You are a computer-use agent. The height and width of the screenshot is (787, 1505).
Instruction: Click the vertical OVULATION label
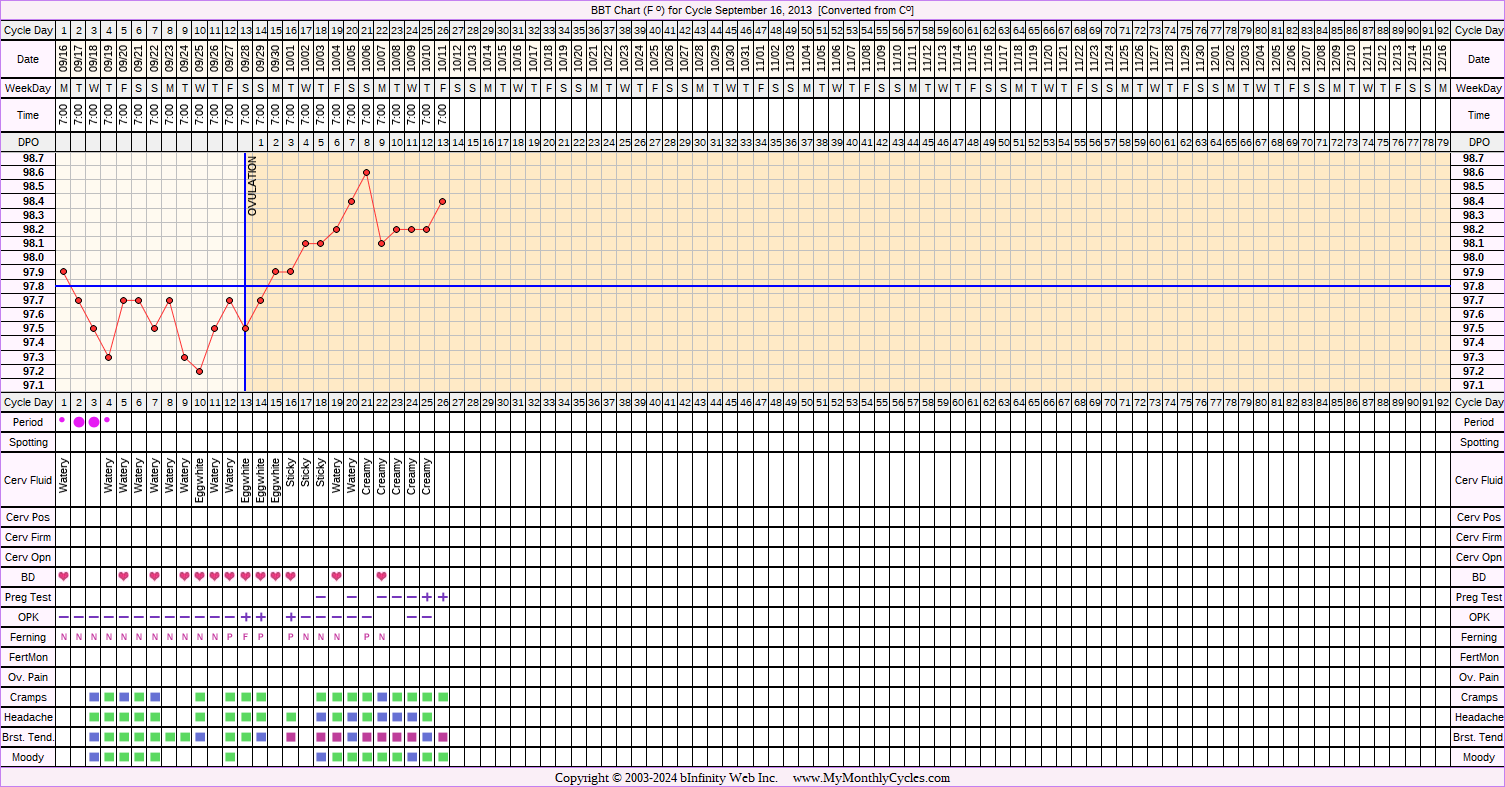coord(253,187)
